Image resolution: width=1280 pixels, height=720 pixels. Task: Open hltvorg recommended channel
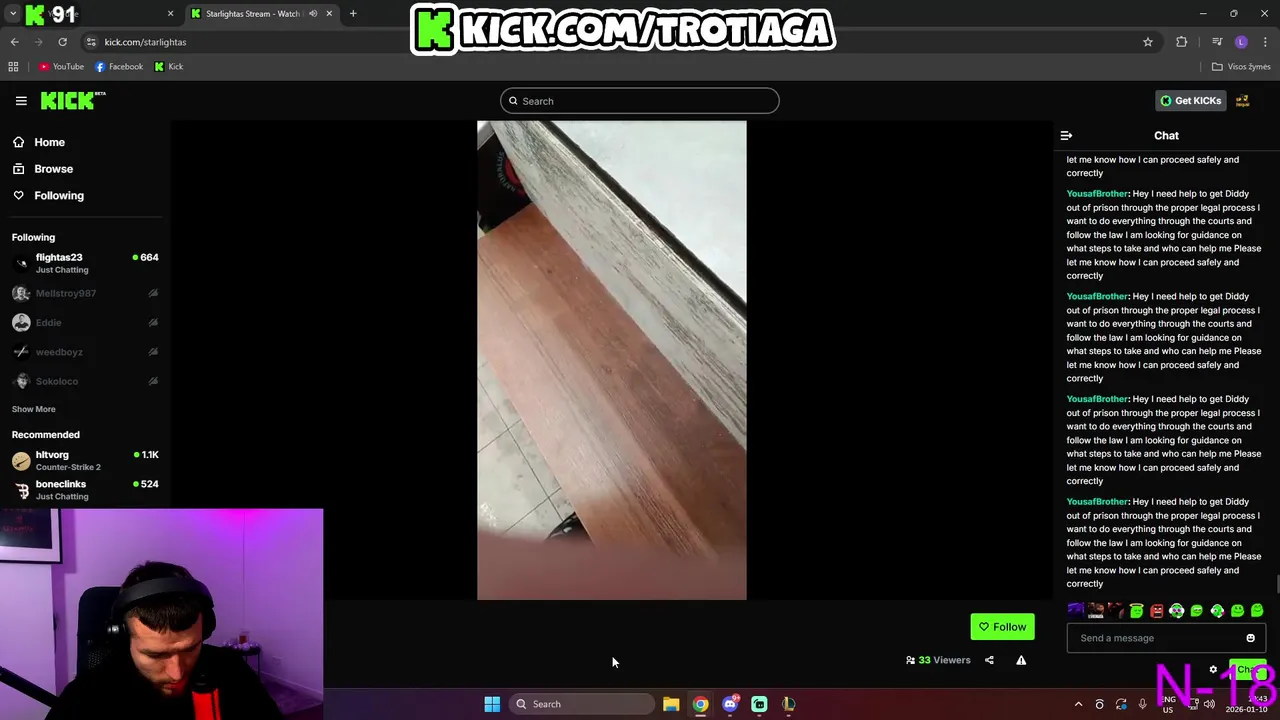point(85,460)
